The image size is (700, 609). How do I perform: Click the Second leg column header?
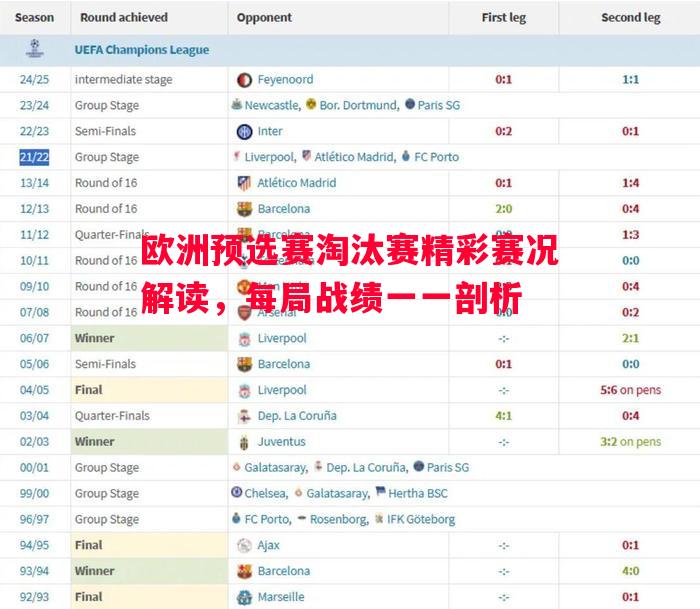click(631, 18)
